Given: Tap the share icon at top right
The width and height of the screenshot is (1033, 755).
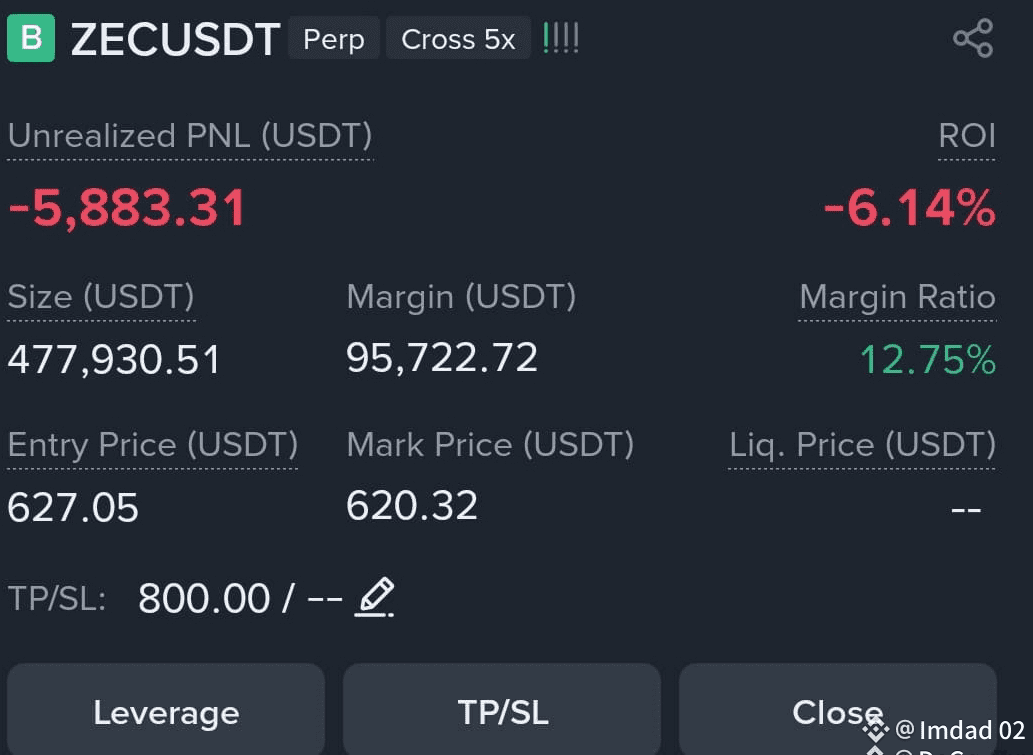Looking at the screenshot, I should [x=973, y=38].
